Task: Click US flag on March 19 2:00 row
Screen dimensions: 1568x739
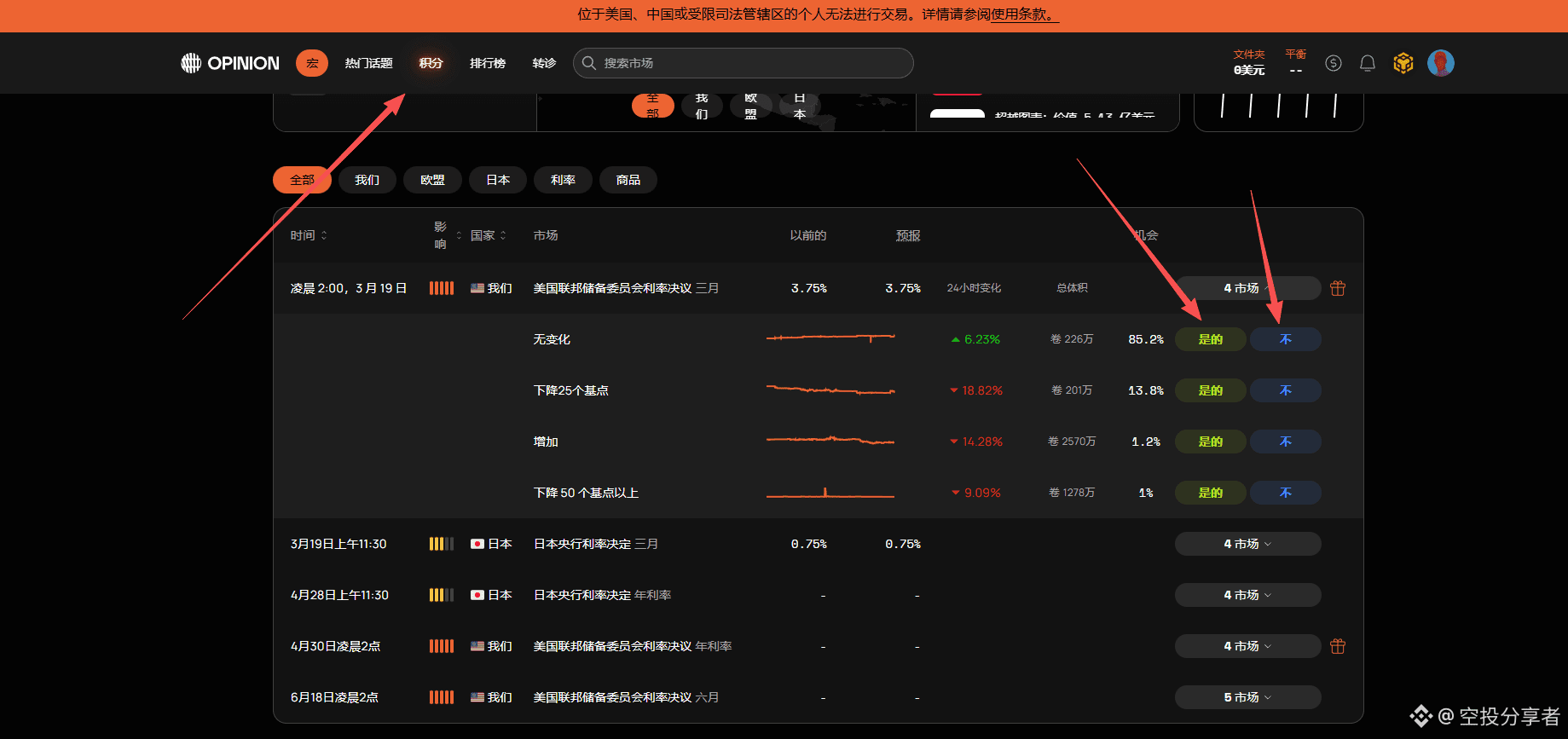Action: (477, 288)
